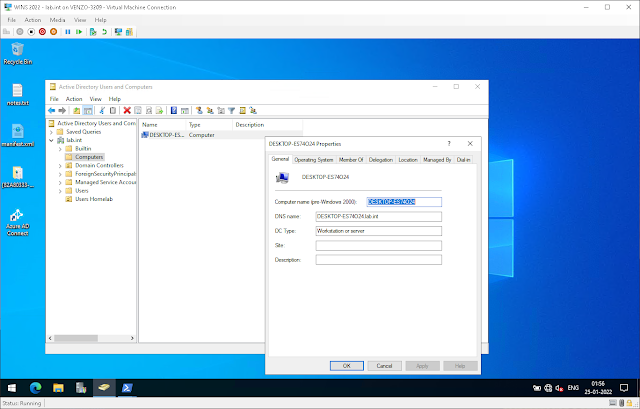
Task: Click the Type column header
Action: (x=209, y=125)
